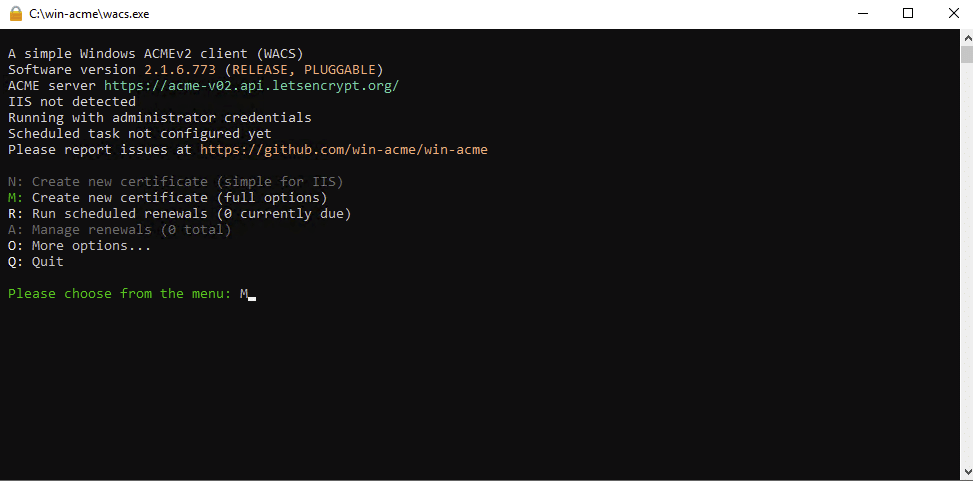This screenshot has width=973, height=481.
Task: Close the wacs.exe console window
Action: (x=954, y=14)
